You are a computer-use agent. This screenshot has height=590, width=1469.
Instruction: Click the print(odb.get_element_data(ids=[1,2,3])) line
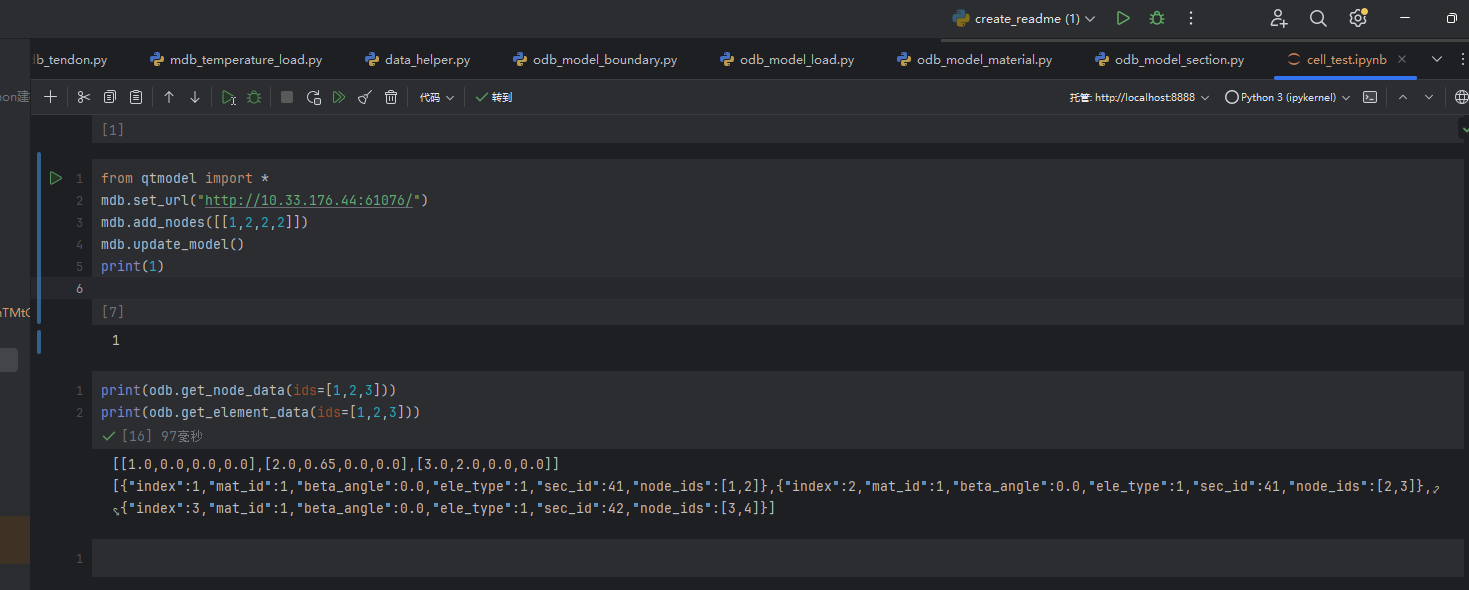pos(260,412)
